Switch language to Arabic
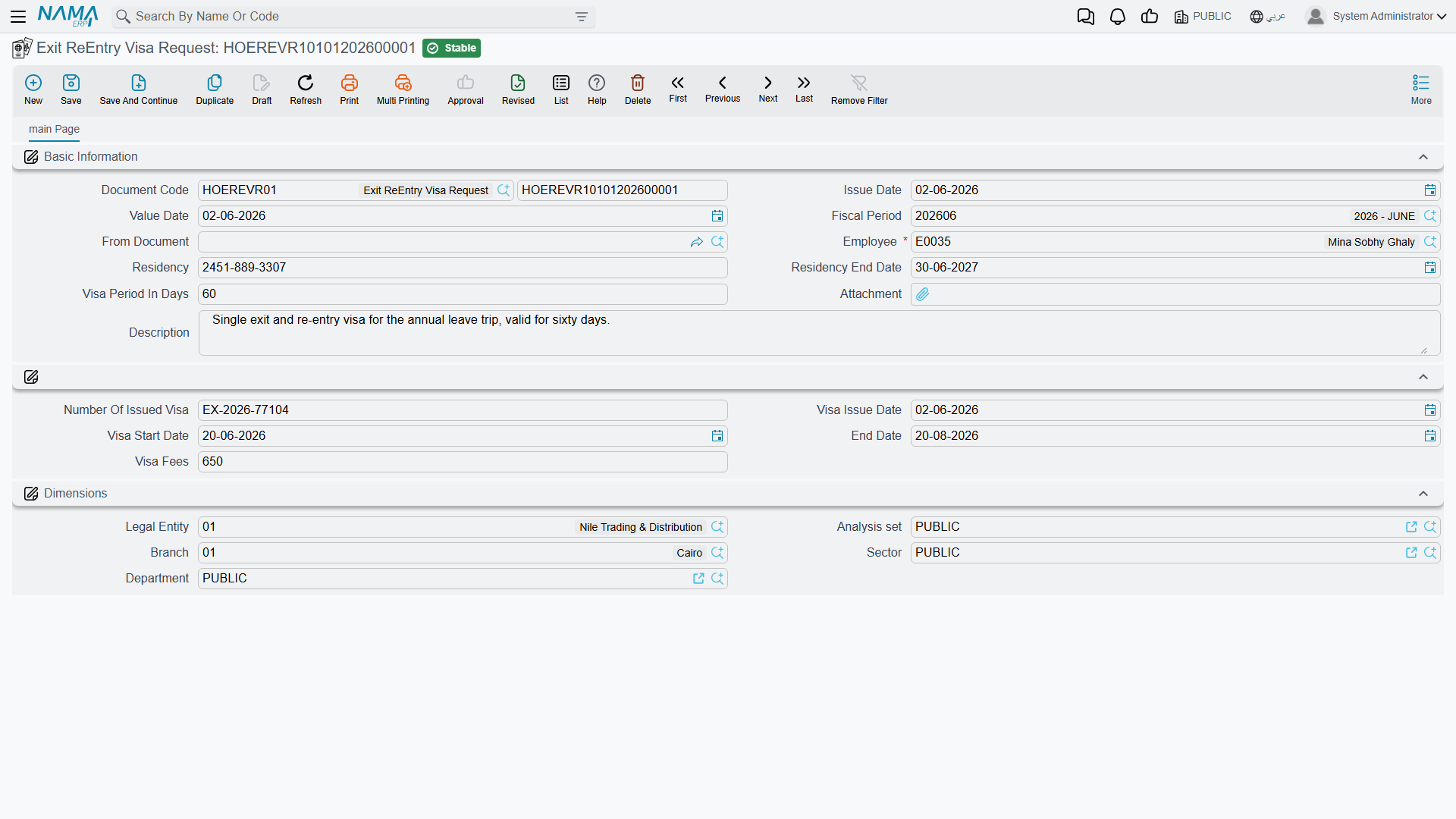Viewport: 1456px width, 819px height. pyautogui.click(x=1267, y=17)
